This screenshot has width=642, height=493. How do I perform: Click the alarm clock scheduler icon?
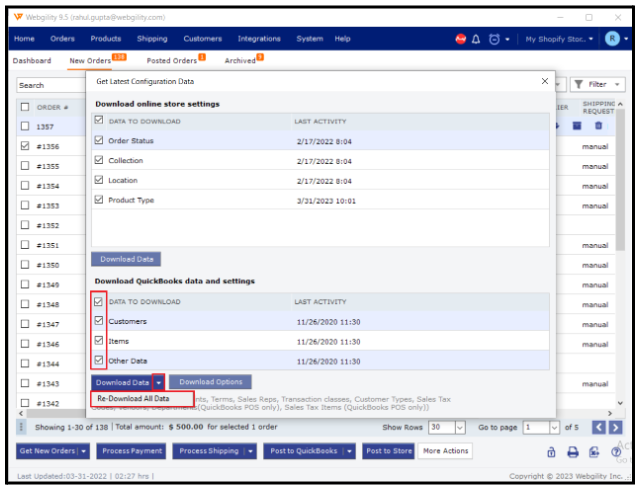494,39
